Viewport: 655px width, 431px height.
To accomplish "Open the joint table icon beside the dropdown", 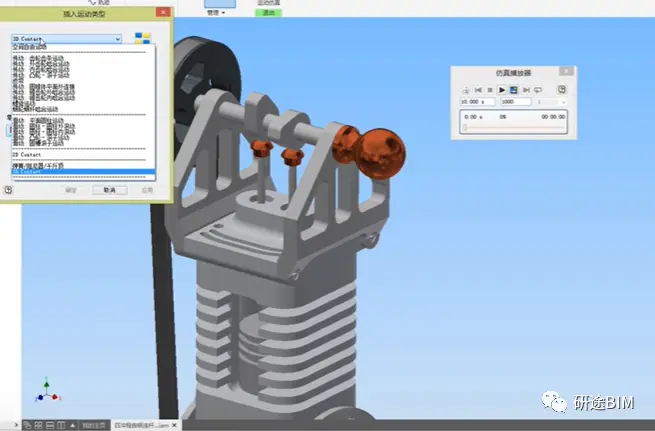I will [142, 38].
